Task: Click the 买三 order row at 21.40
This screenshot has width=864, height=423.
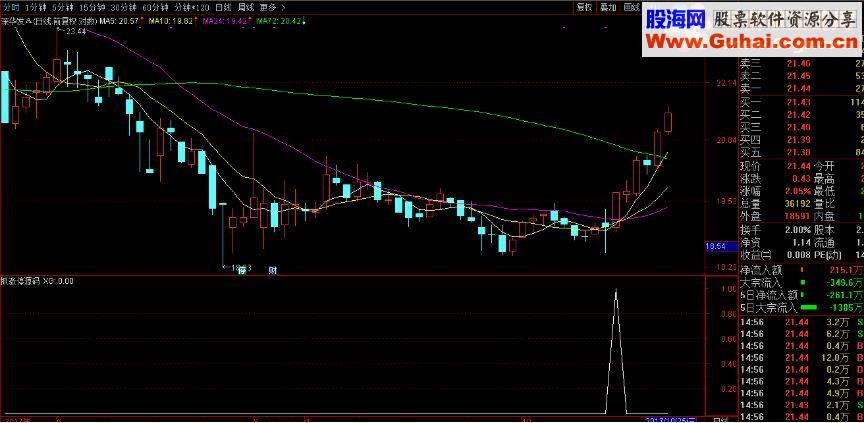Action: pyautogui.click(x=801, y=127)
